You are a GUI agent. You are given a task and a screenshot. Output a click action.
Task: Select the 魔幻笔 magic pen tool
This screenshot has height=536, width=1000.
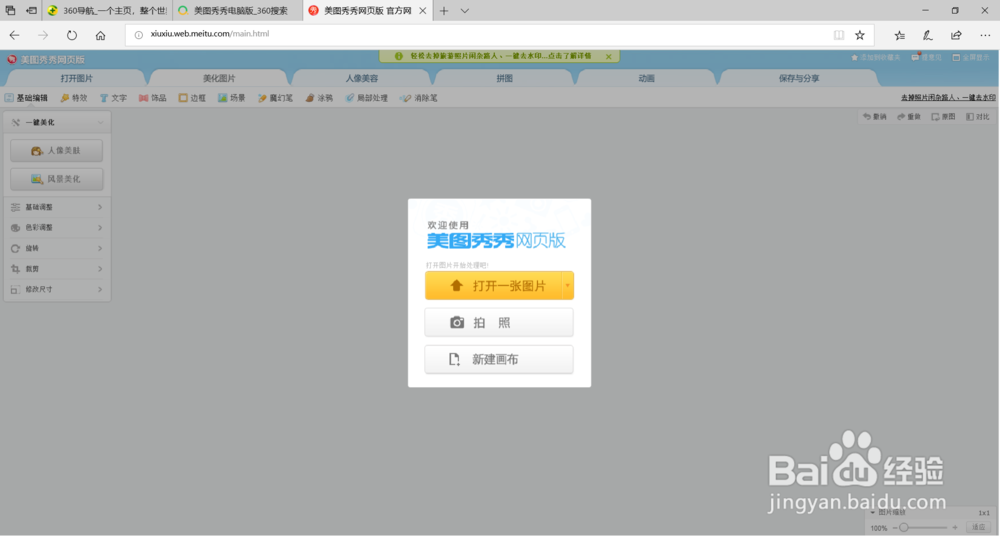pos(276,98)
